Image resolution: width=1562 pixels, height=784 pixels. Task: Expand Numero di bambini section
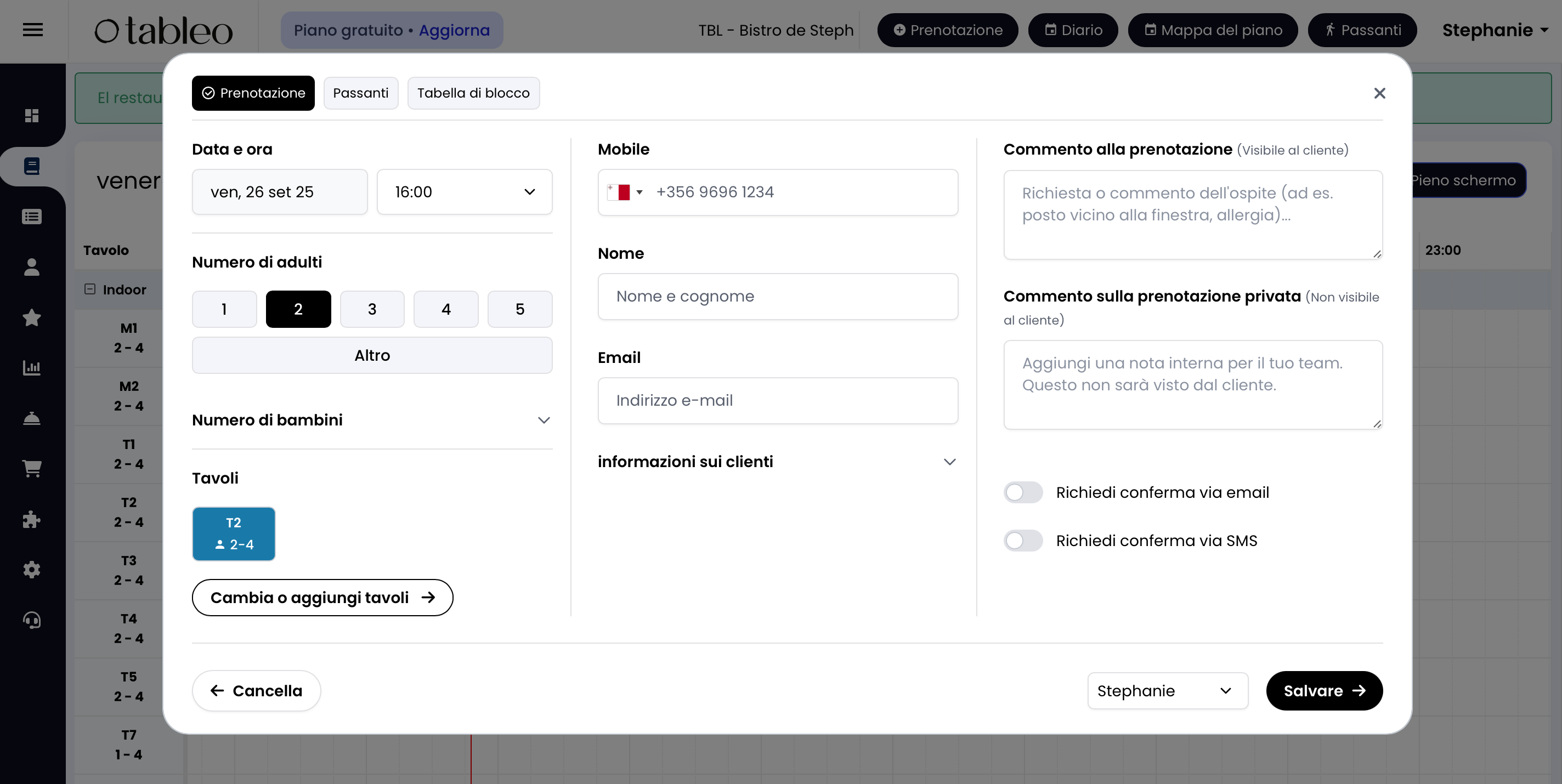pos(372,420)
